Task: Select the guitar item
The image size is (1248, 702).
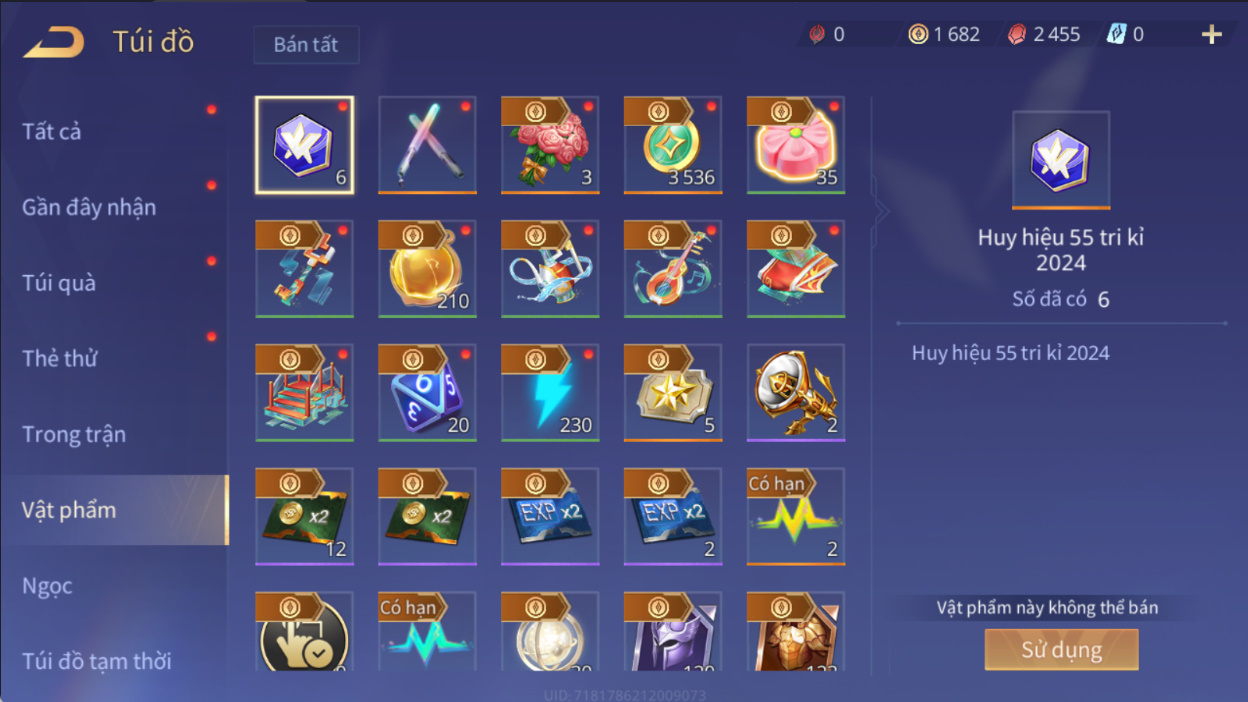Action: click(673, 269)
